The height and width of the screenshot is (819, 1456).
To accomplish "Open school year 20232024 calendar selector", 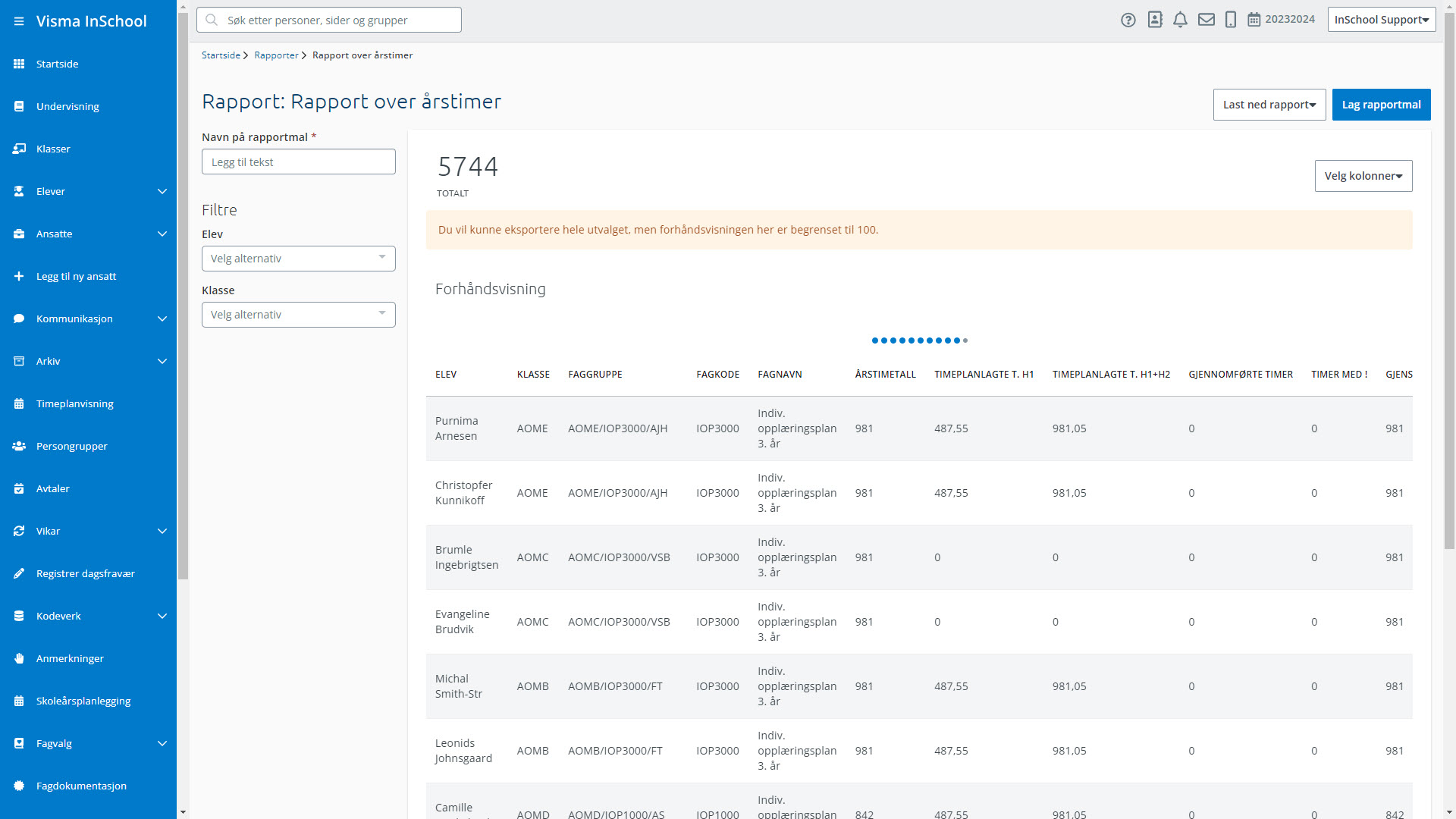I will 1282,20.
